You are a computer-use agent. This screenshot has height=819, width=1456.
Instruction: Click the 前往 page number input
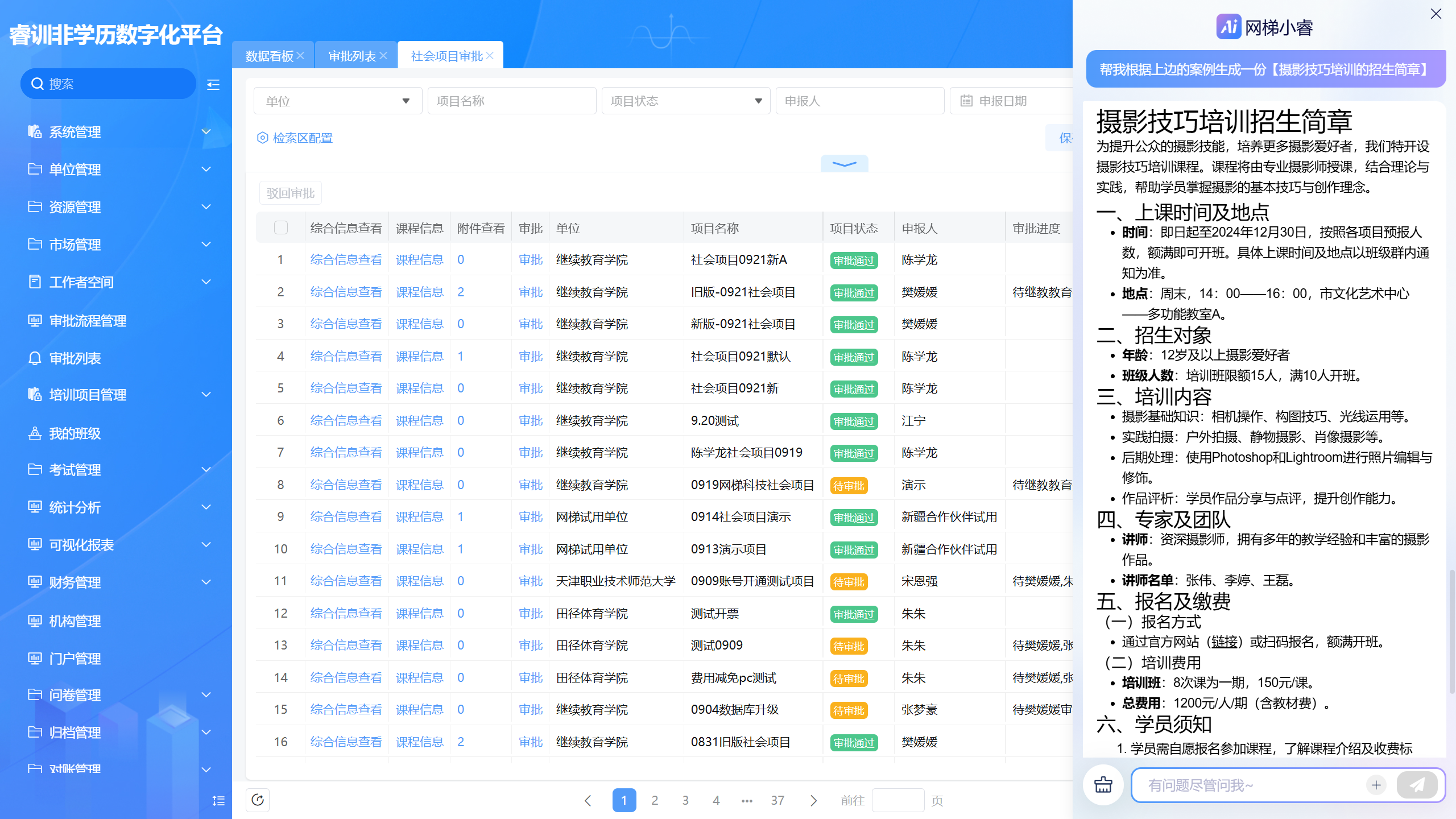(x=897, y=801)
